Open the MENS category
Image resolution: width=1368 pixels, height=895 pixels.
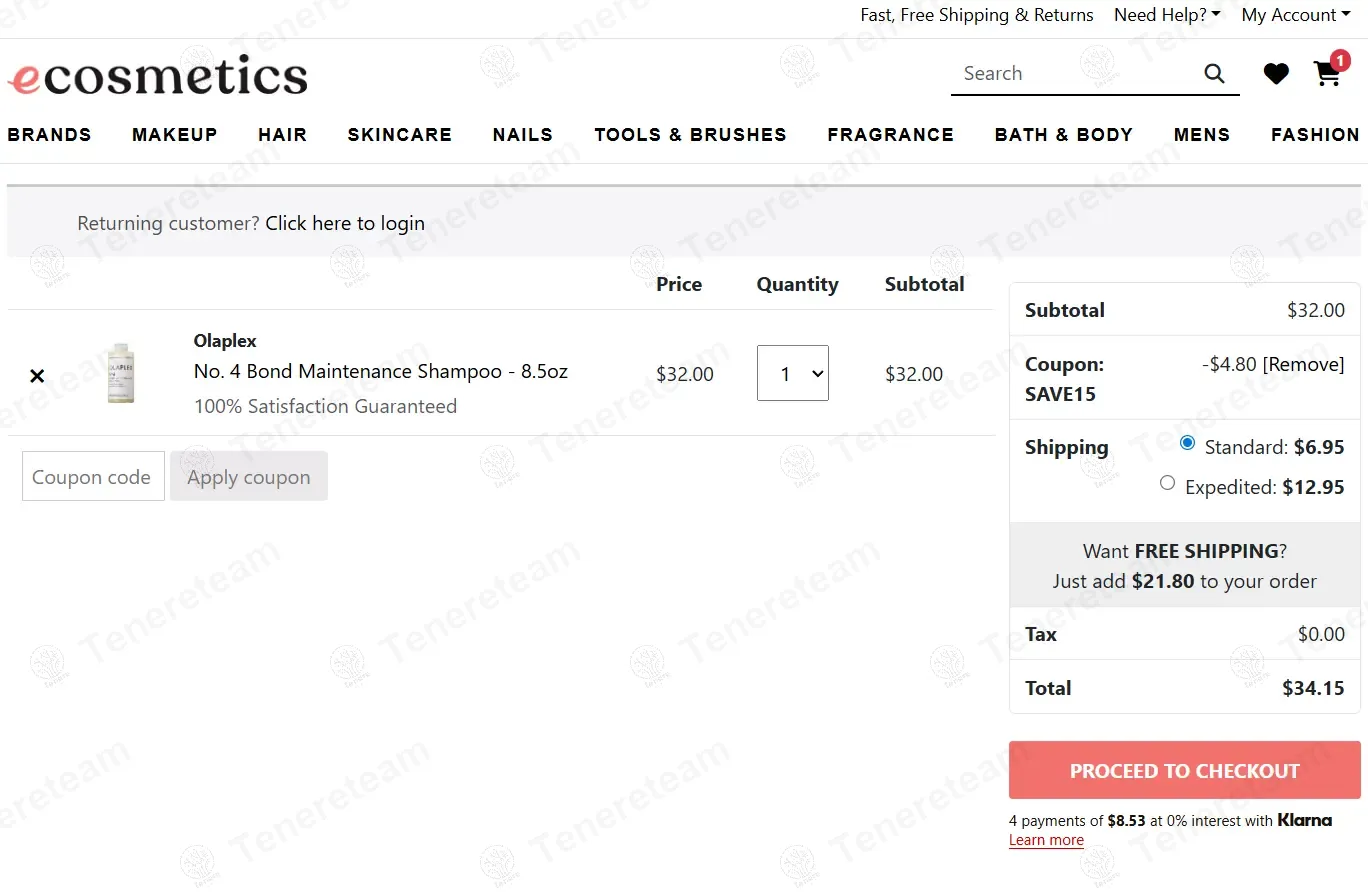point(1202,134)
